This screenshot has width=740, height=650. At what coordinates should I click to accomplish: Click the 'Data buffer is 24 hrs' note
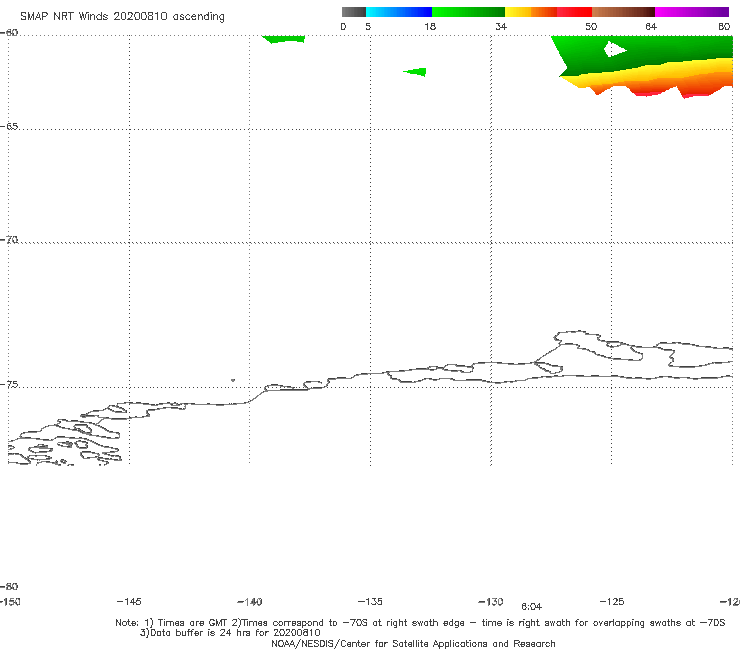(x=230, y=633)
